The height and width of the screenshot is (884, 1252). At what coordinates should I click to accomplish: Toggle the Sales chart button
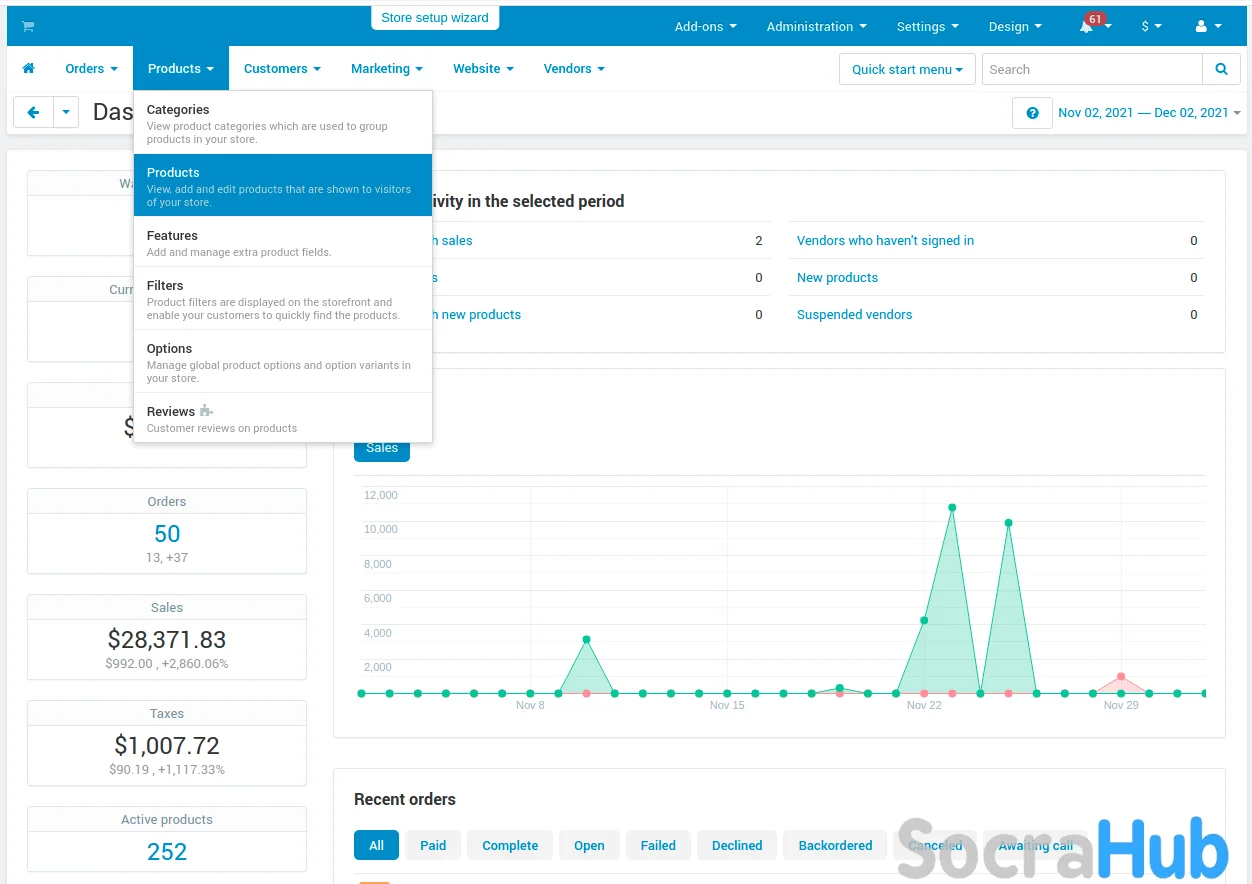click(x=382, y=448)
